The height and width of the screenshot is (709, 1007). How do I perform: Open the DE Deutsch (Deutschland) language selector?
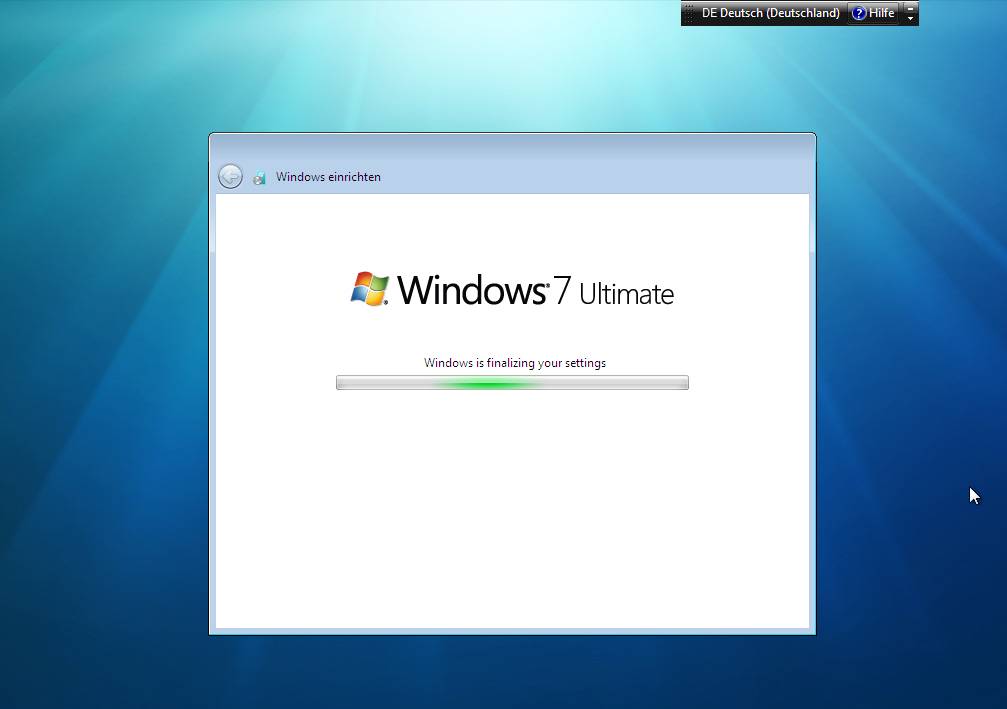coord(770,13)
